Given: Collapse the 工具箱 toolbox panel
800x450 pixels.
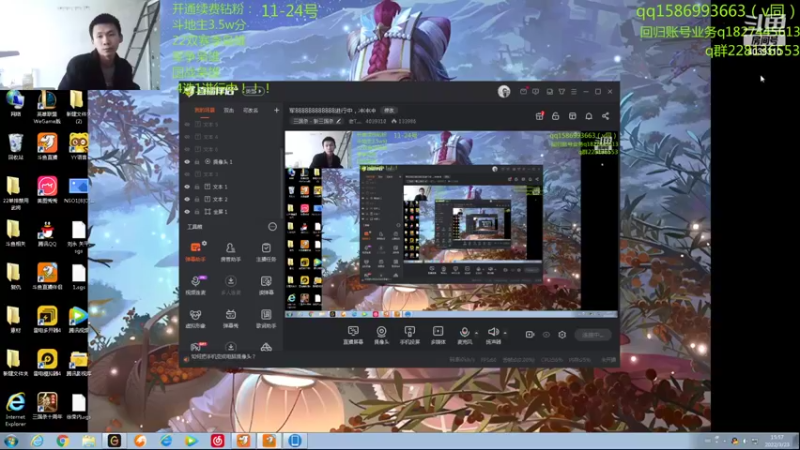Looking at the screenshot, I should point(272,227).
